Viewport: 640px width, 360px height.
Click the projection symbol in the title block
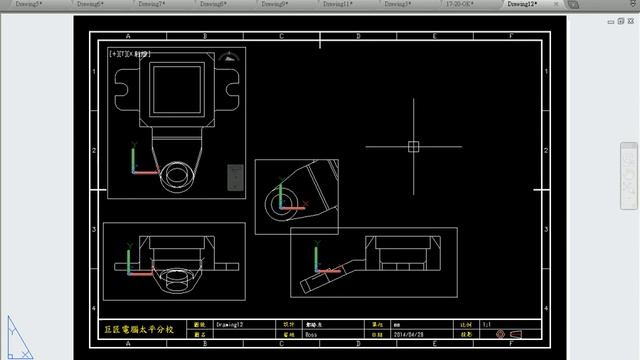click(x=509, y=334)
